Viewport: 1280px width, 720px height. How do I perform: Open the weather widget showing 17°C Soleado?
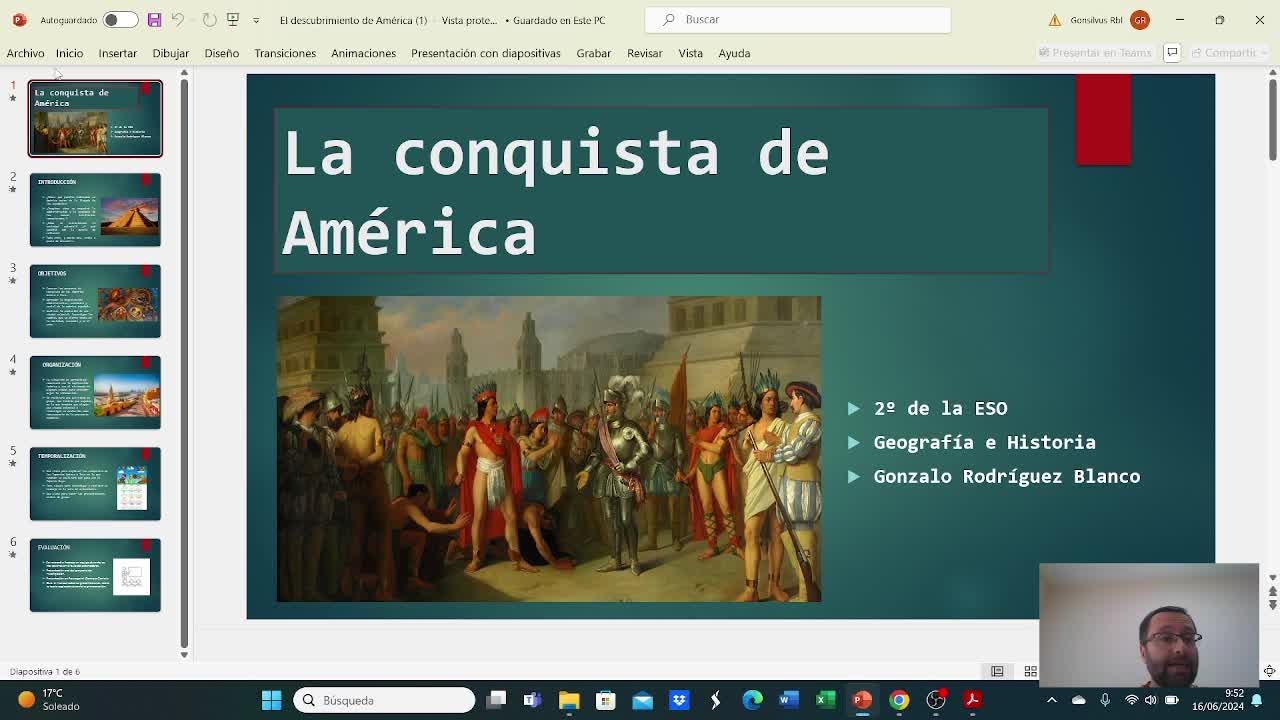(48, 700)
